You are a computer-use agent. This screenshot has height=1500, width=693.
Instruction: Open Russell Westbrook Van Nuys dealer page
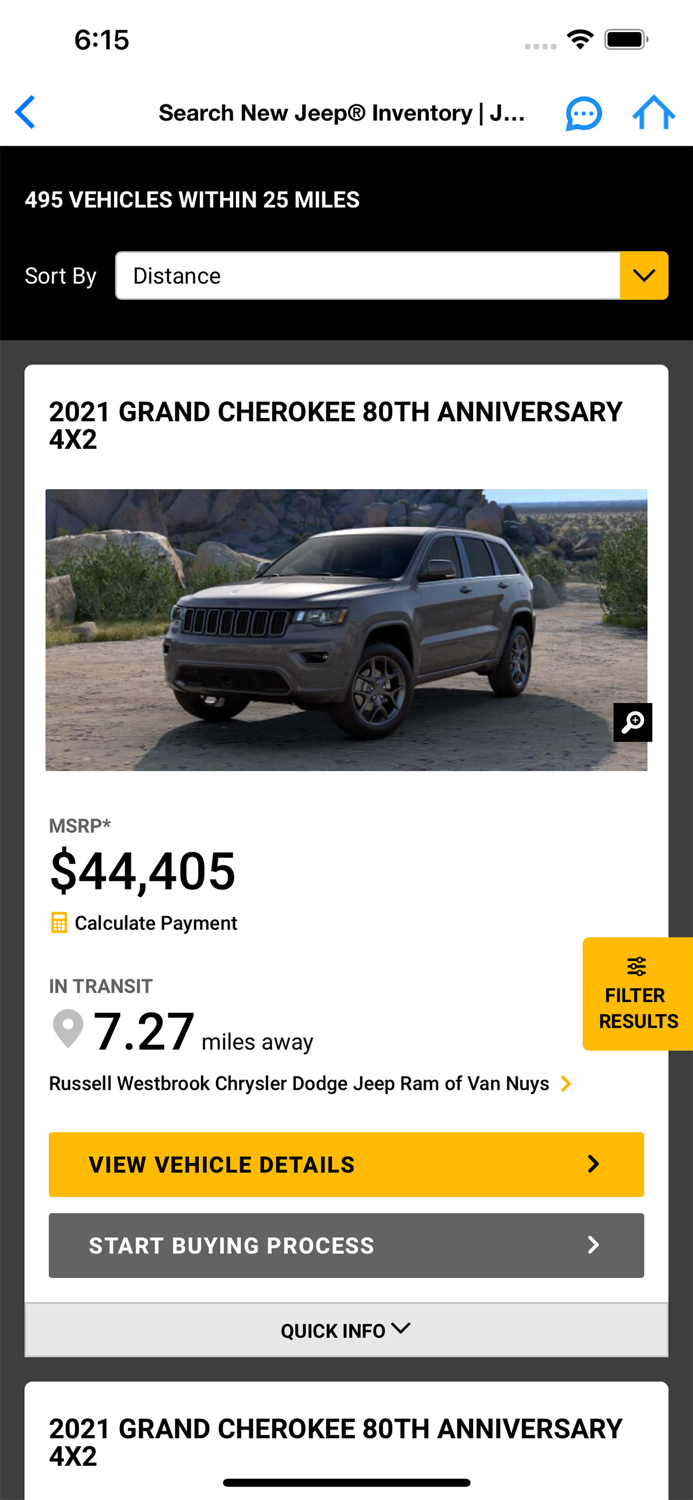click(299, 1083)
